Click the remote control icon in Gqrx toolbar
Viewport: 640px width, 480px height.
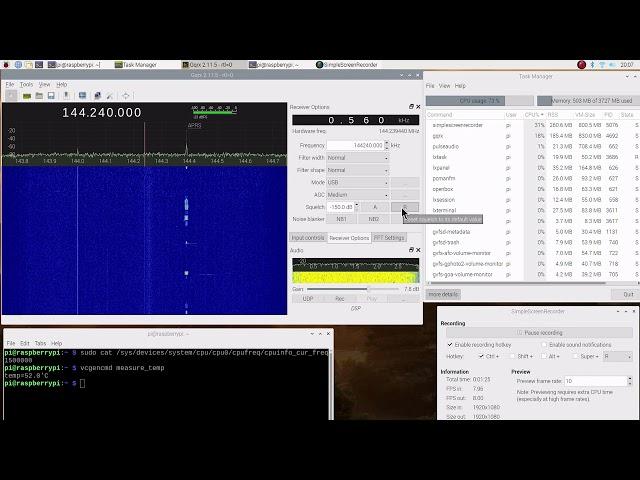click(97, 96)
